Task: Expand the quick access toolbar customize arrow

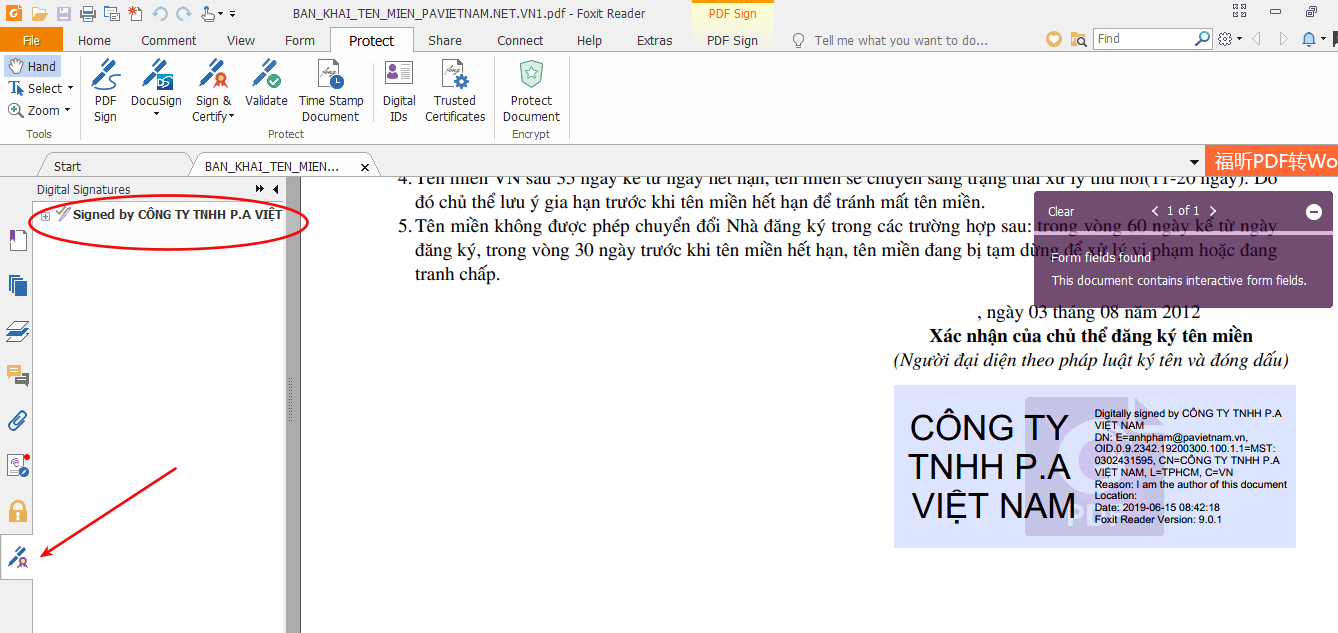Action: (233, 14)
